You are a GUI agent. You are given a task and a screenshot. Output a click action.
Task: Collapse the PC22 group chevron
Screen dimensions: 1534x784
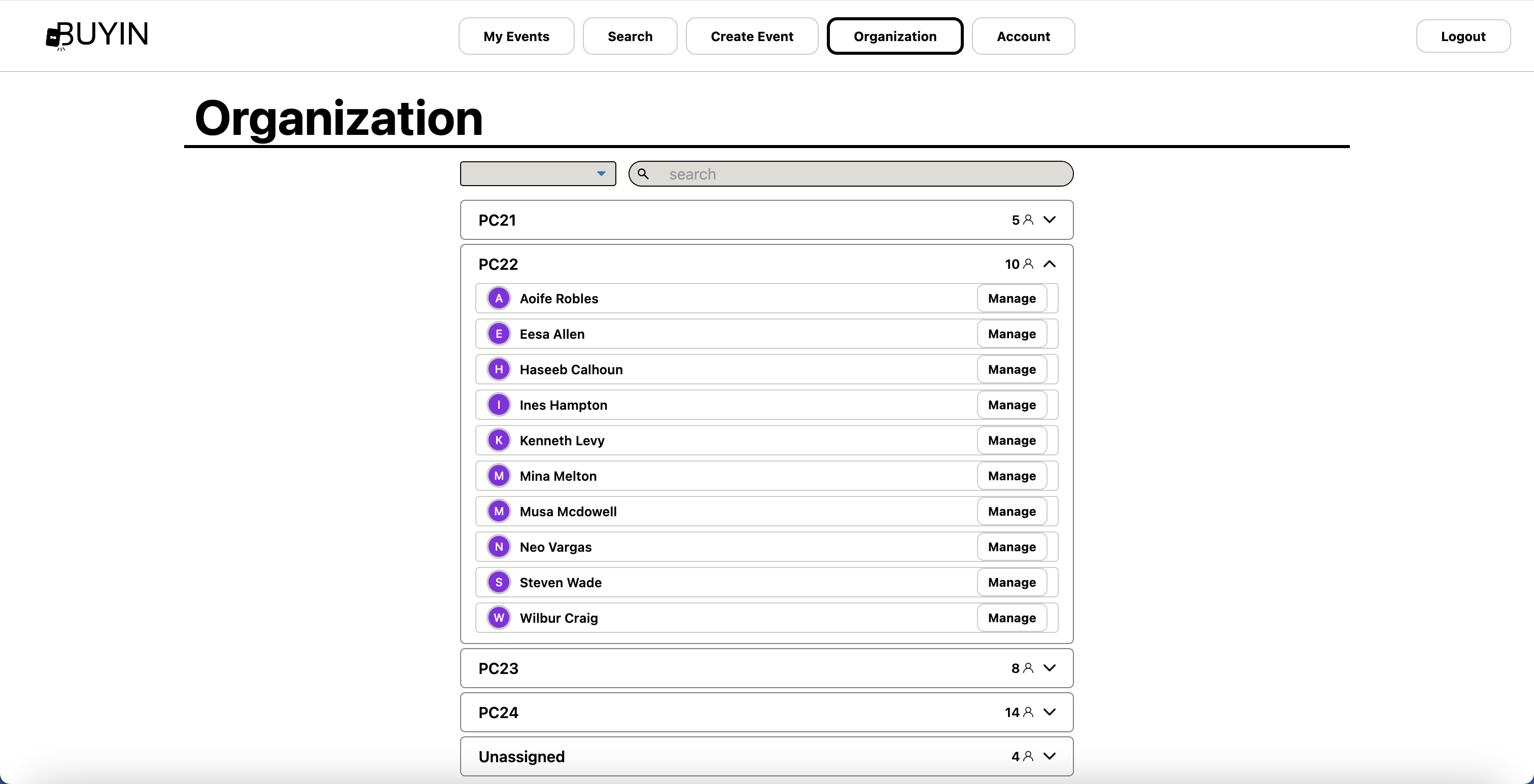tap(1050, 264)
